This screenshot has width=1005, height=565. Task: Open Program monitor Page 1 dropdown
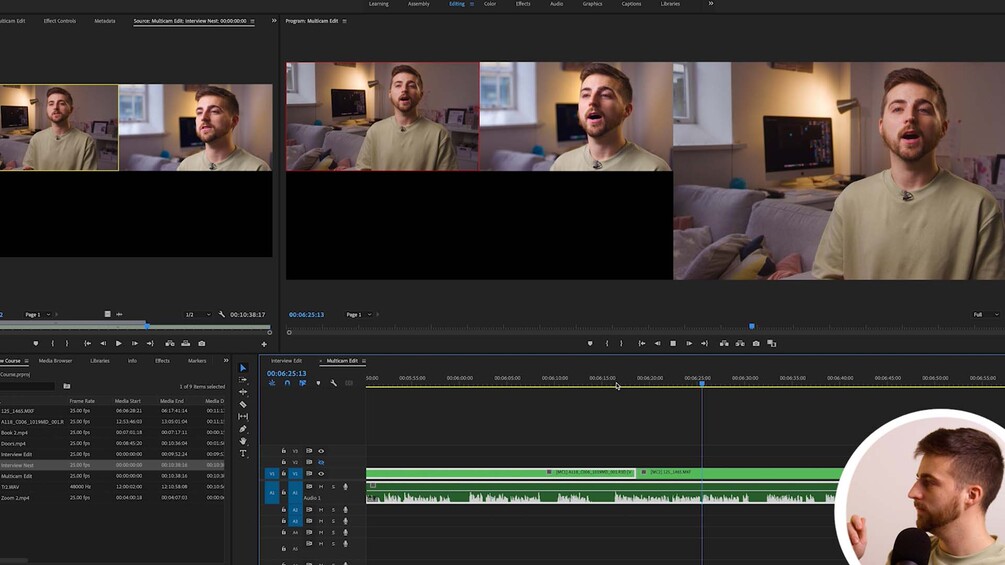[x=359, y=315]
